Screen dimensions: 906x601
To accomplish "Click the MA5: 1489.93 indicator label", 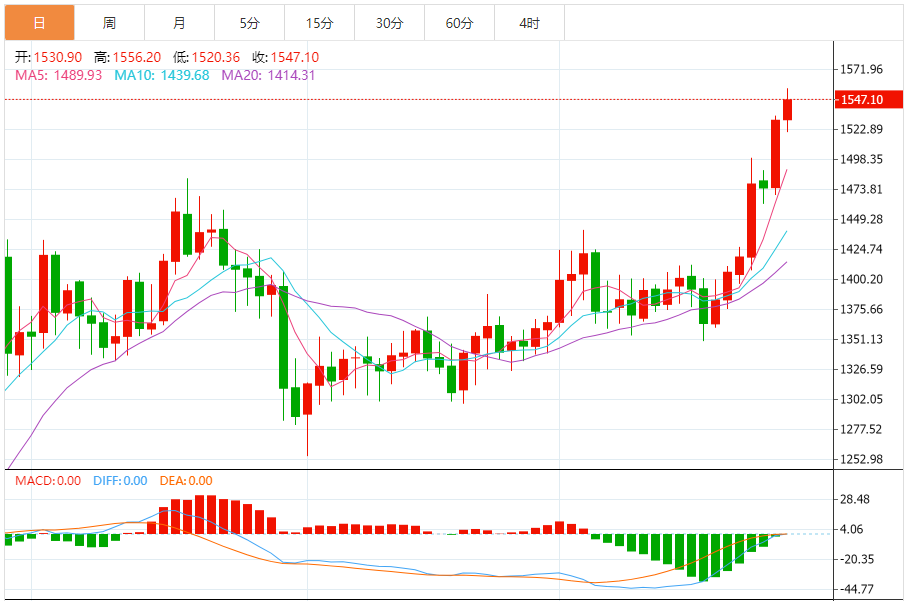I will point(58,75).
